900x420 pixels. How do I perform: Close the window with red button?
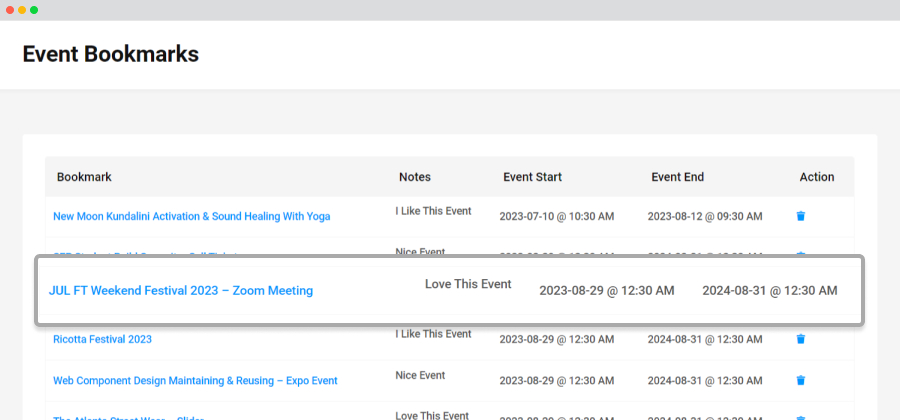pyautogui.click(x=10, y=10)
